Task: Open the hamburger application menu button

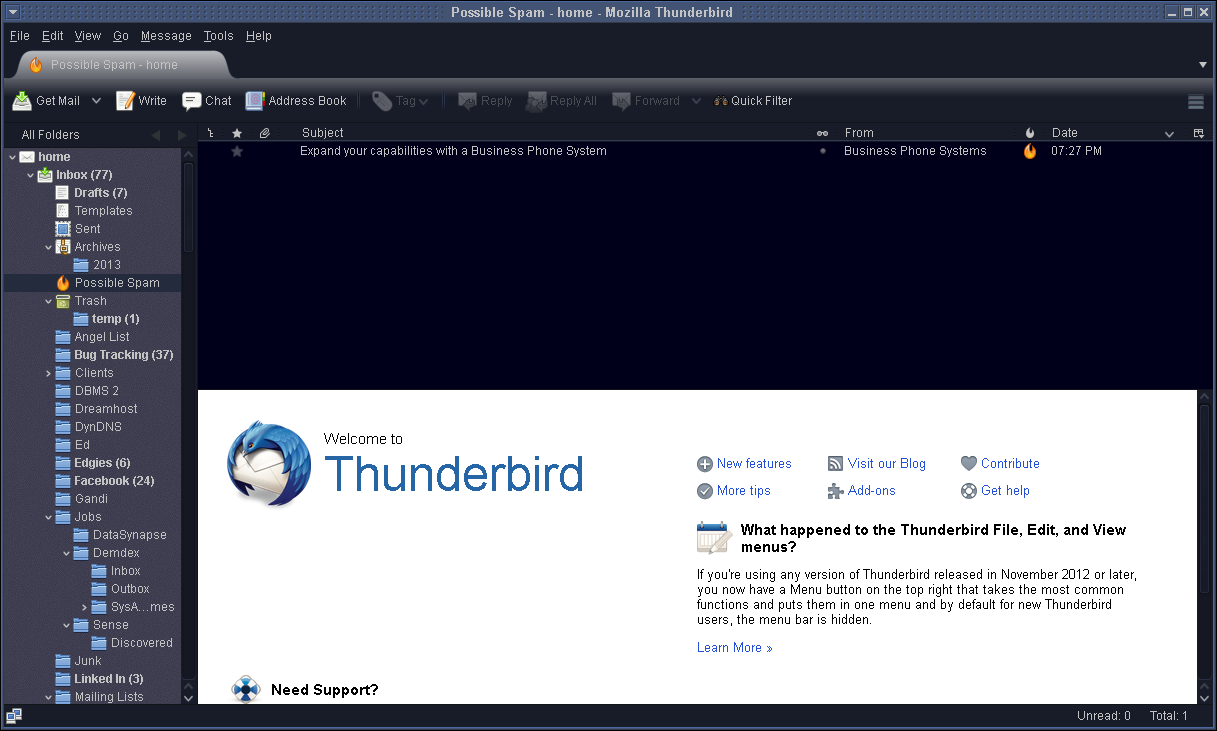Action: click(1195, 102)
